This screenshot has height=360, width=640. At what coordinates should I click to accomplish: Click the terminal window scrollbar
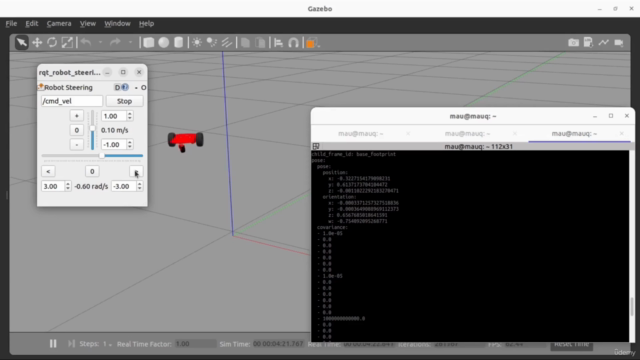click(632, 307)
